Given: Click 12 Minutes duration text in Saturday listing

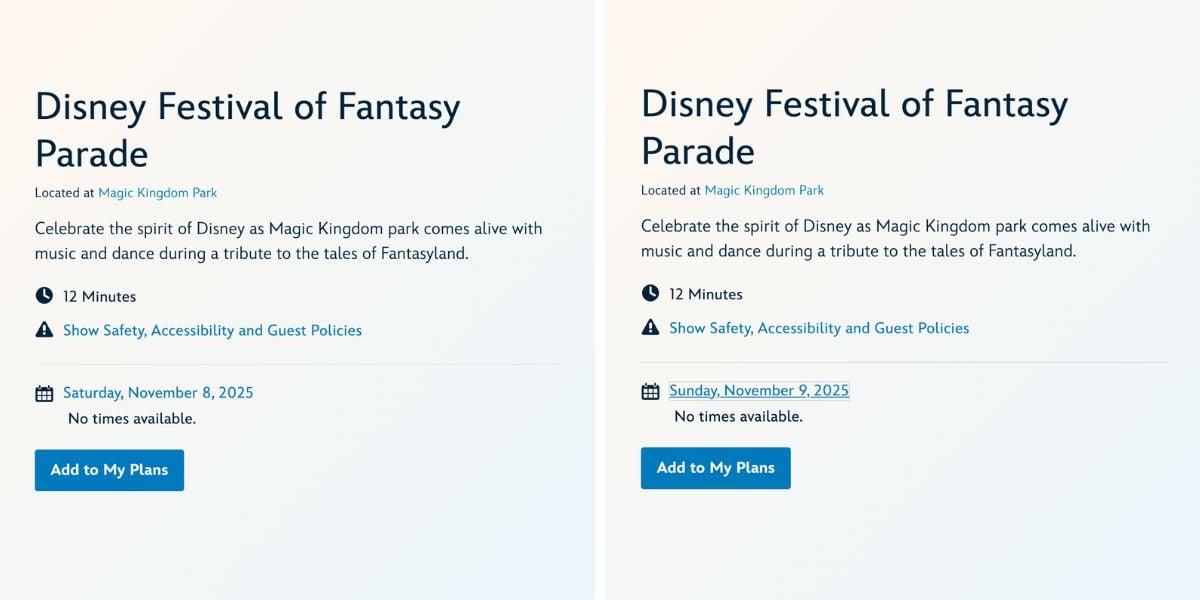Looking at the screenshot, I should click(99, 297).
